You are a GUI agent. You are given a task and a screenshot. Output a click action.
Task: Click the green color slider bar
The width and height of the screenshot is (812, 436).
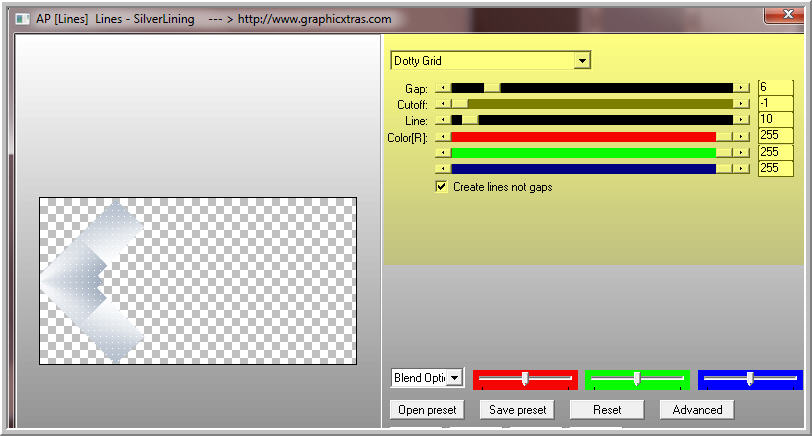click(592, 153)
